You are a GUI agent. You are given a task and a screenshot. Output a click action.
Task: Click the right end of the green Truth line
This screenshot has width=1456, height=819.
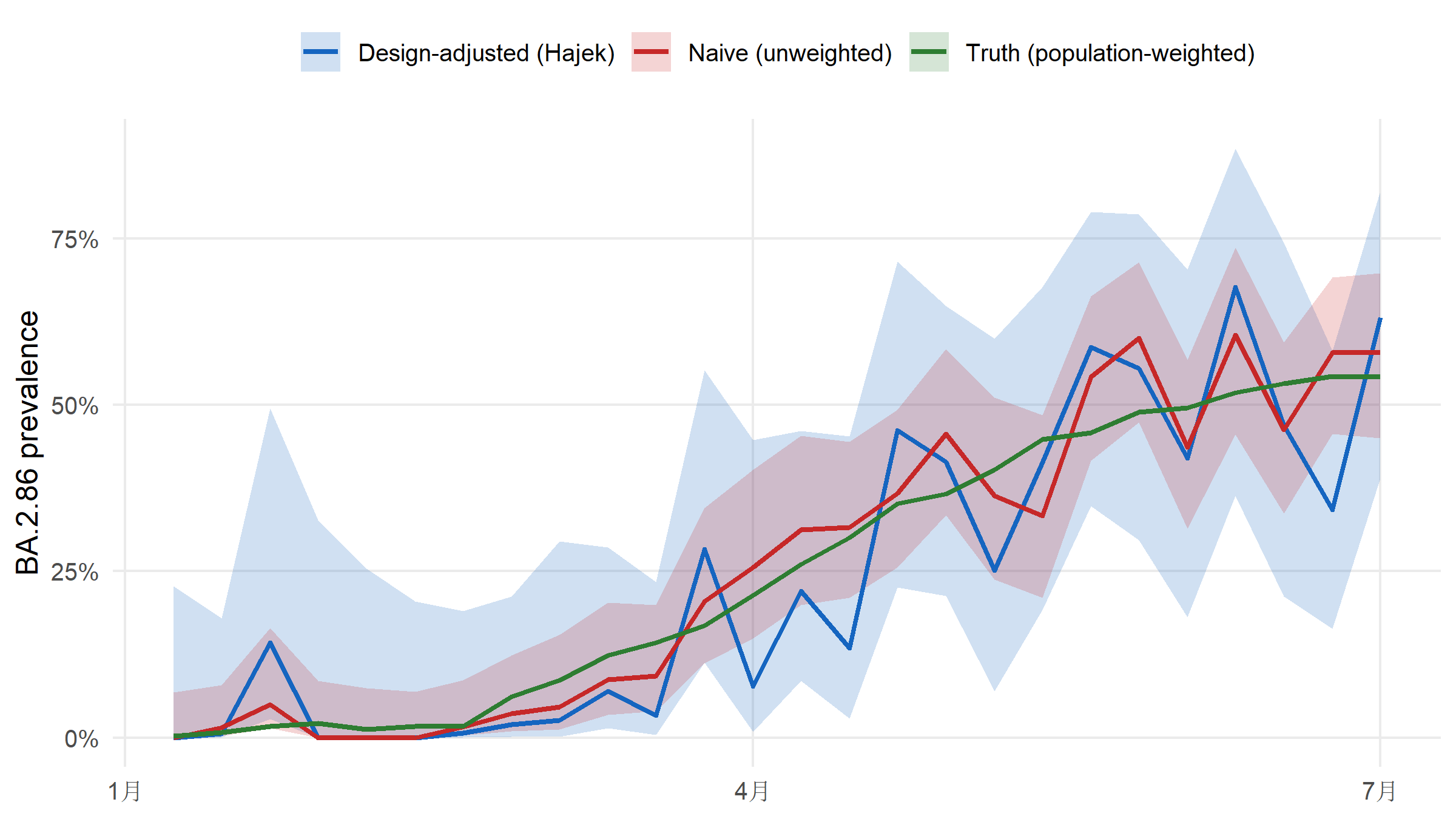(x=1380, y=377)
